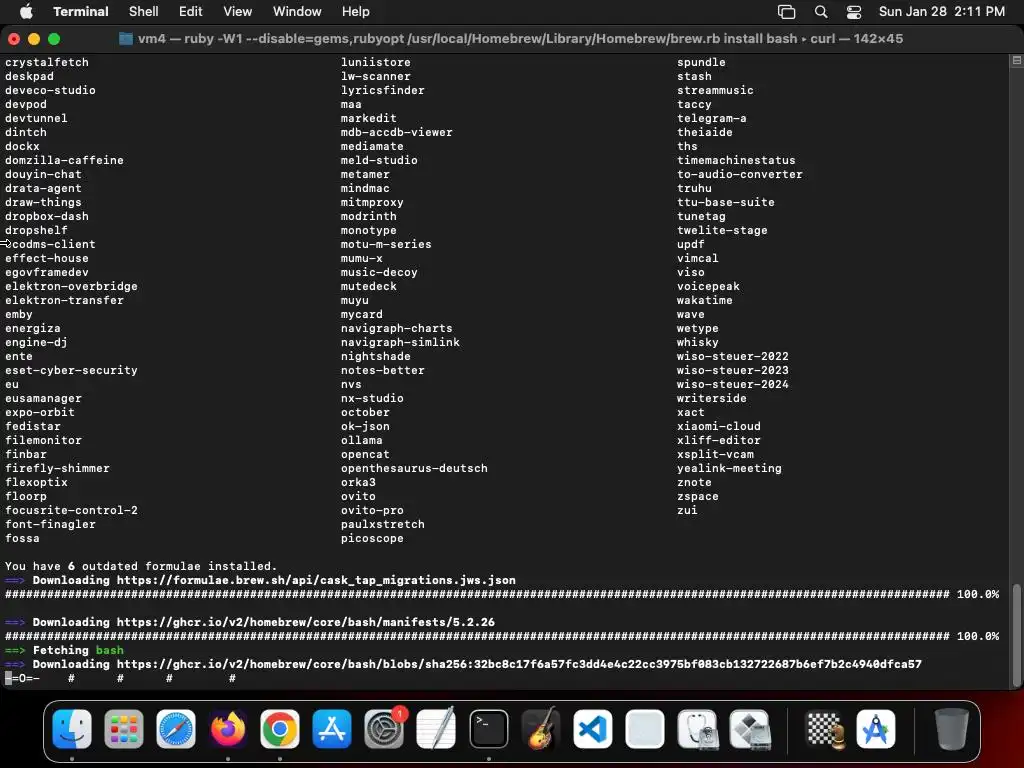Open Finder from the Dock

tap(71, 729)
